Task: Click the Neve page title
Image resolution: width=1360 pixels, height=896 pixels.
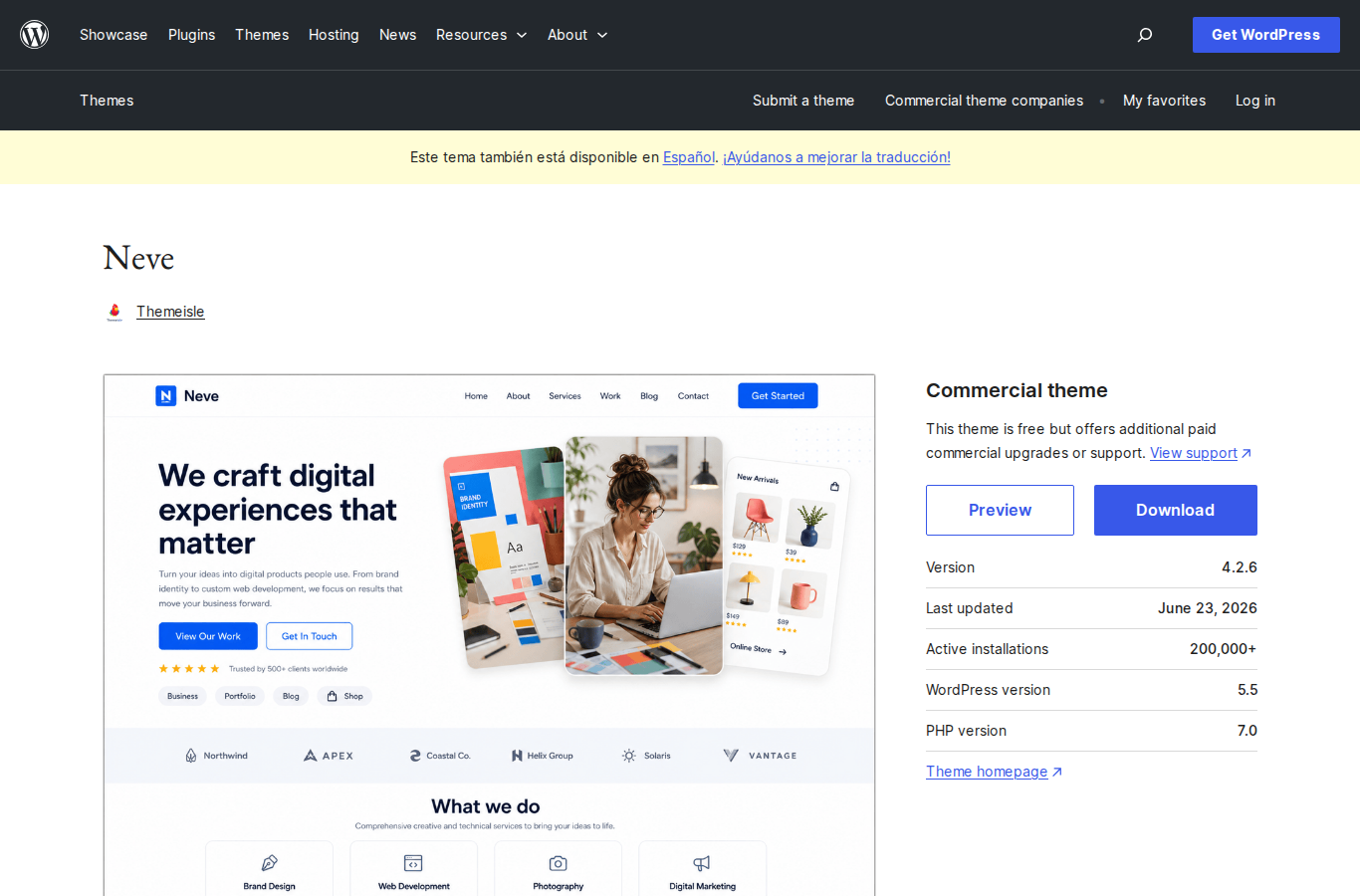Action: tap(138, 258)
